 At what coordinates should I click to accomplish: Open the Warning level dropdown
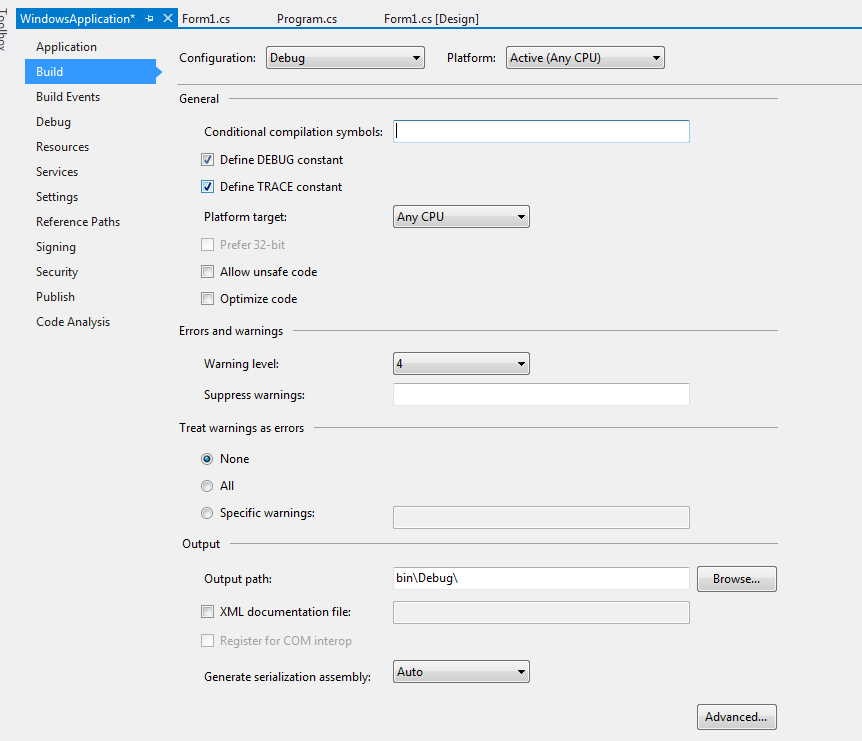pyautogui.click(x=461, y=364)
